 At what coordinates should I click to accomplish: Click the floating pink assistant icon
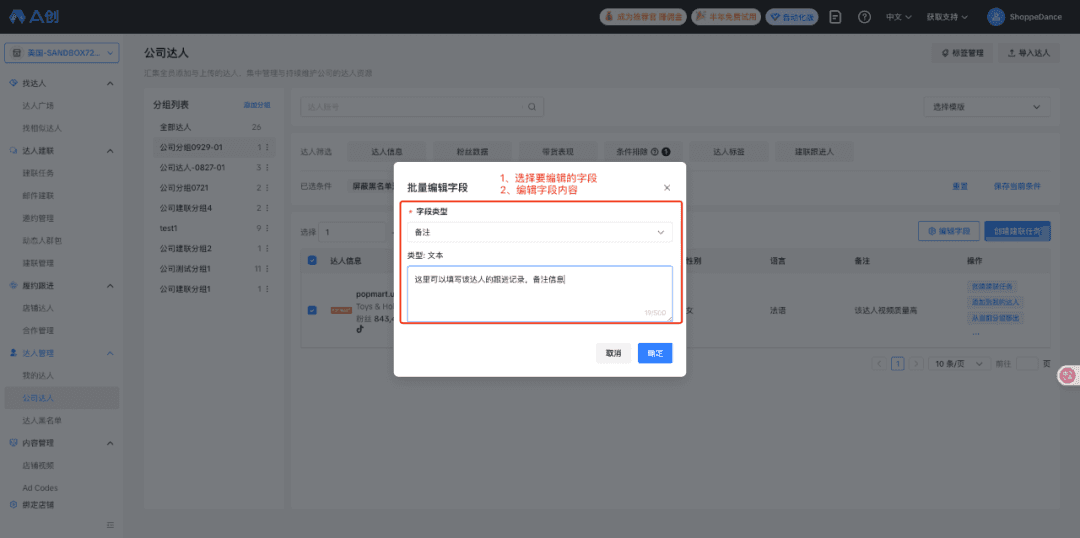[1068, 375]
